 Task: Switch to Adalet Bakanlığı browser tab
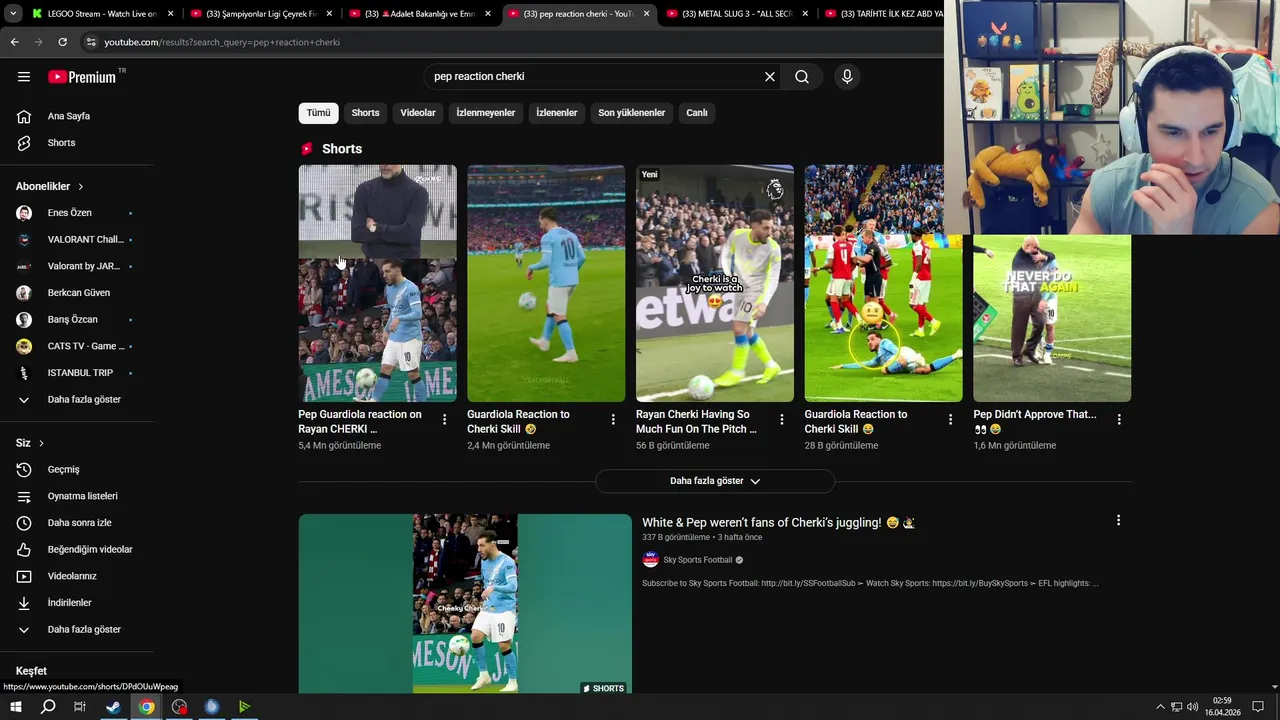coord(418,14)
